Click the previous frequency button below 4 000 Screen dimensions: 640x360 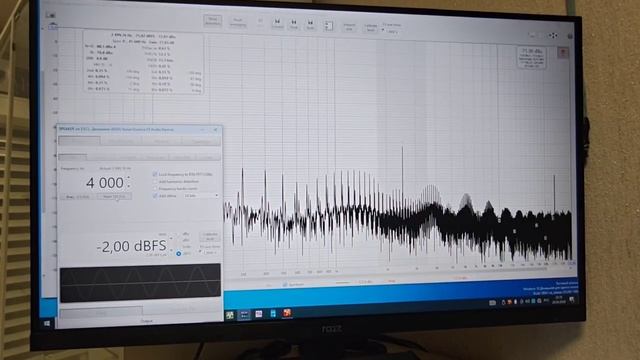(x=78, y=197)
